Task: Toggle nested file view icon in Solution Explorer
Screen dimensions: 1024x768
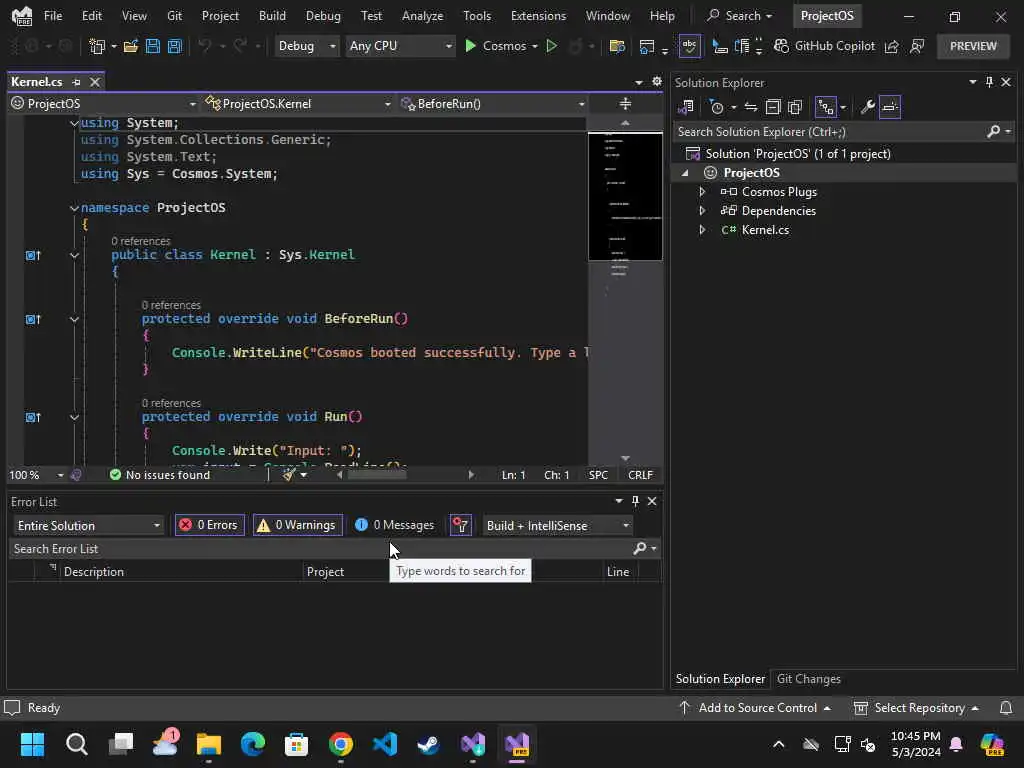Action: point(826,106)
